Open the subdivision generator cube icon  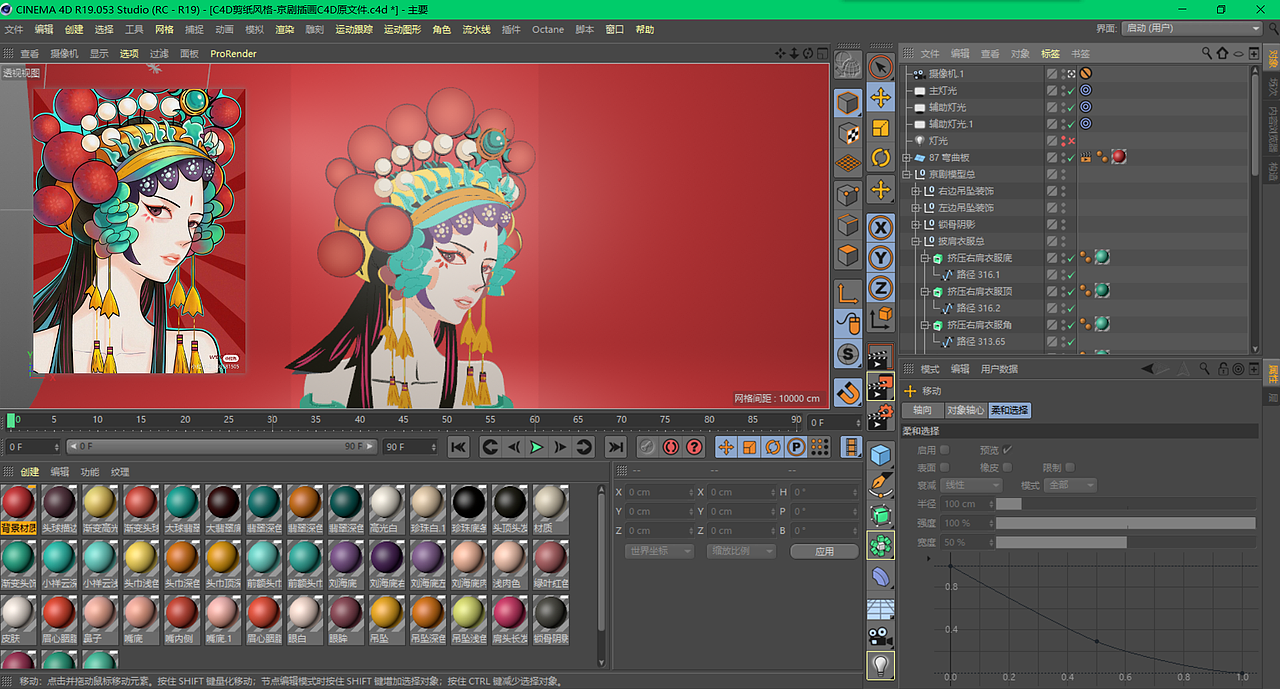pyautogui.click(x=880, y=515)
